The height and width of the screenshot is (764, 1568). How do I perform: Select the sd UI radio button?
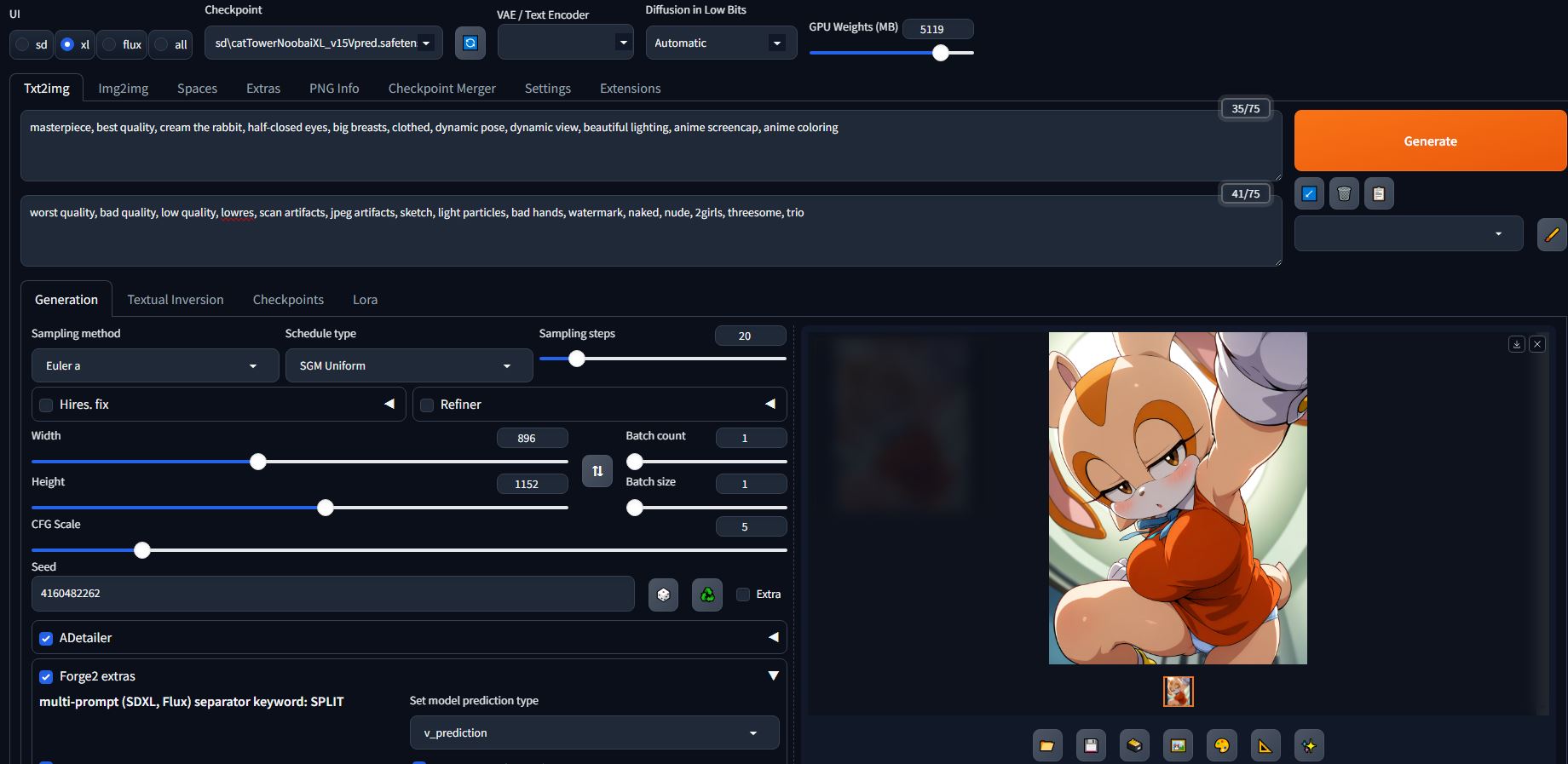coord(22,44)
